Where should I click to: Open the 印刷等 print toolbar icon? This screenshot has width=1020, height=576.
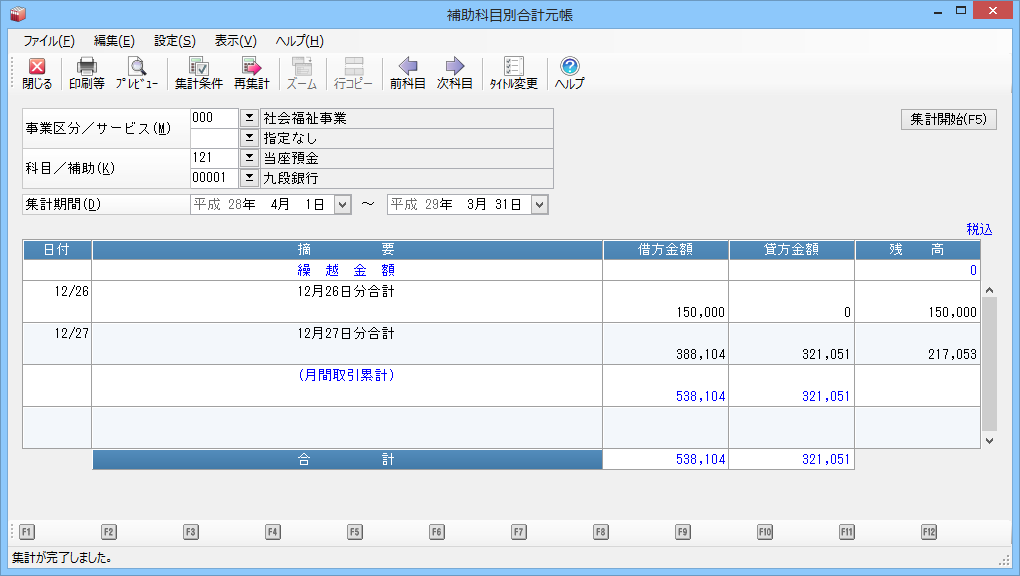(x=87, y=73)
